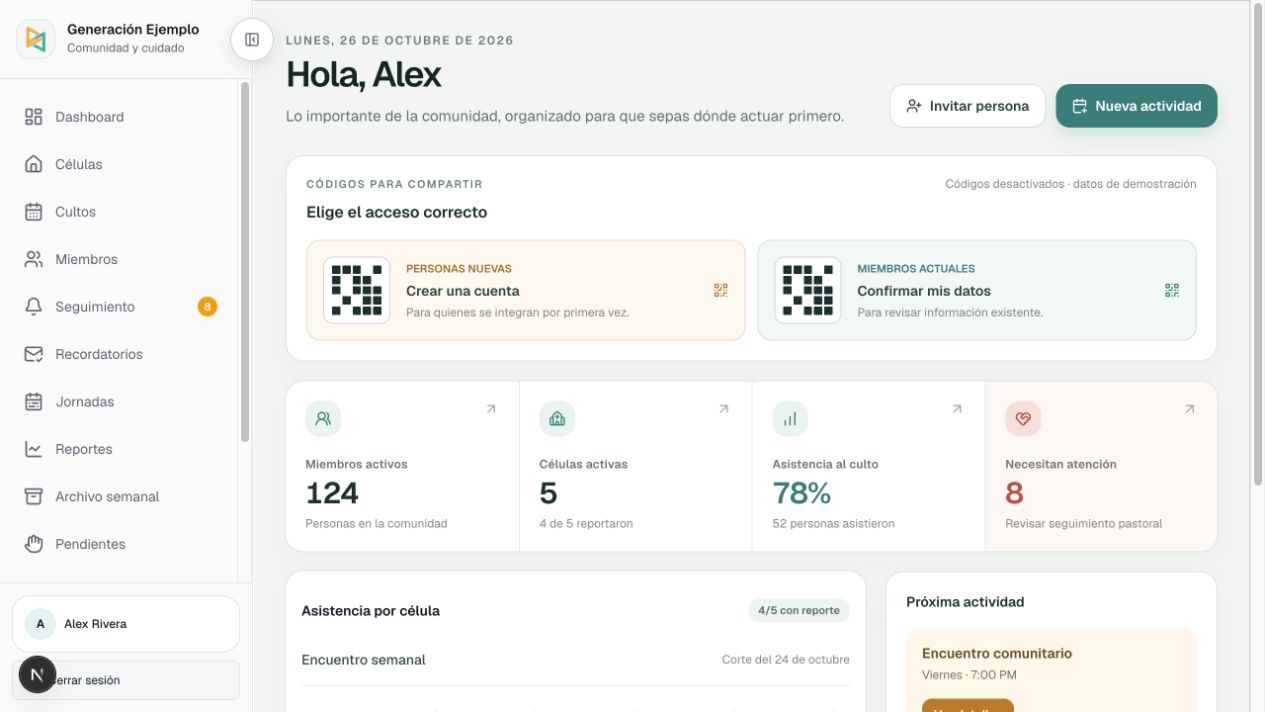The height and width of the screenshot is (712, 1265).
Task: Click the Cultos calendar icon
Action: pyautogui.click(x=34, y=212)
